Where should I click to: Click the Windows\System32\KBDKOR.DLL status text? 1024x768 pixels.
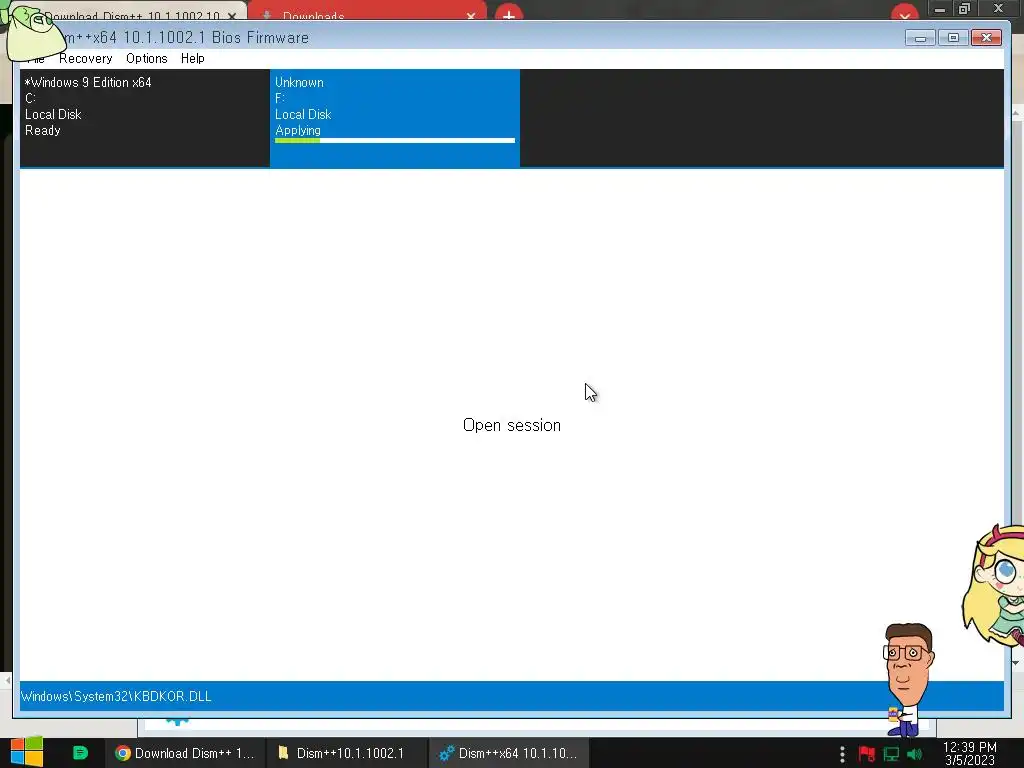click(x=116, y=696)
